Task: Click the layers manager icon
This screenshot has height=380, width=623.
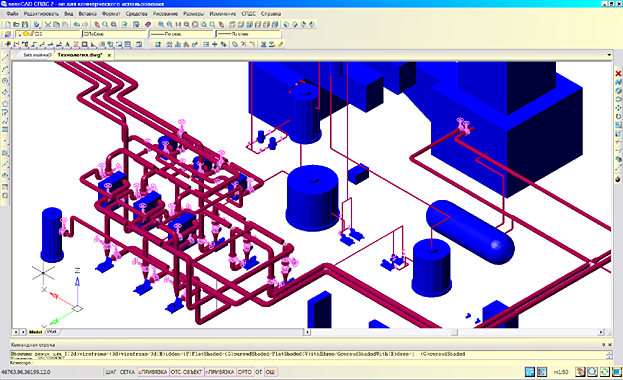Action: pyautogui.click(x=8, y=35)
